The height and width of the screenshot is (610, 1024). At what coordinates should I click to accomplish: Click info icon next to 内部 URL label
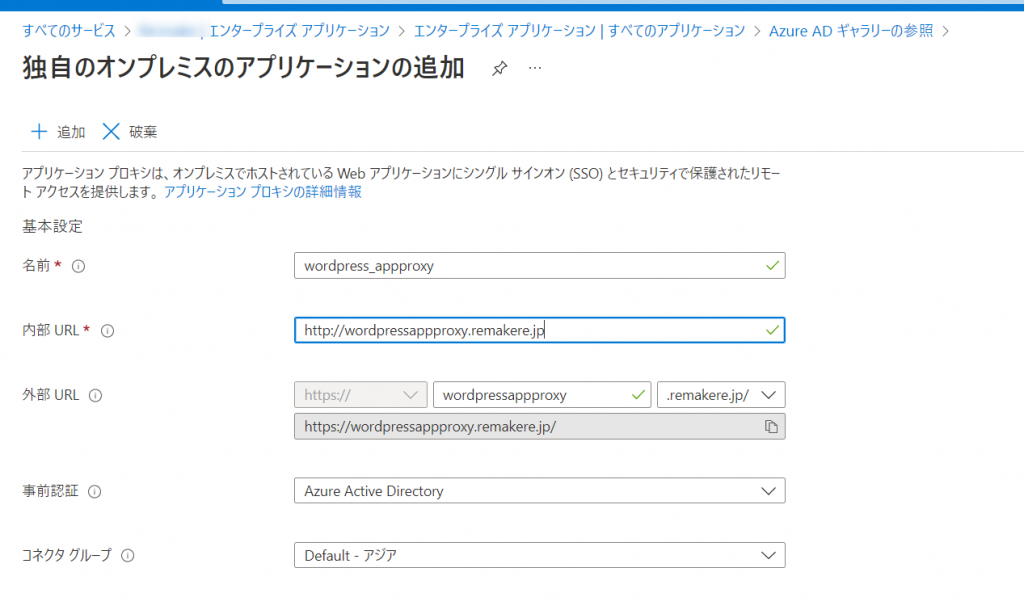point(107,331)
